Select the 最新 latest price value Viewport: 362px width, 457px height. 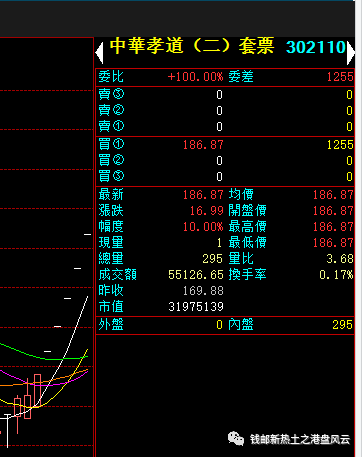(203, 194)
